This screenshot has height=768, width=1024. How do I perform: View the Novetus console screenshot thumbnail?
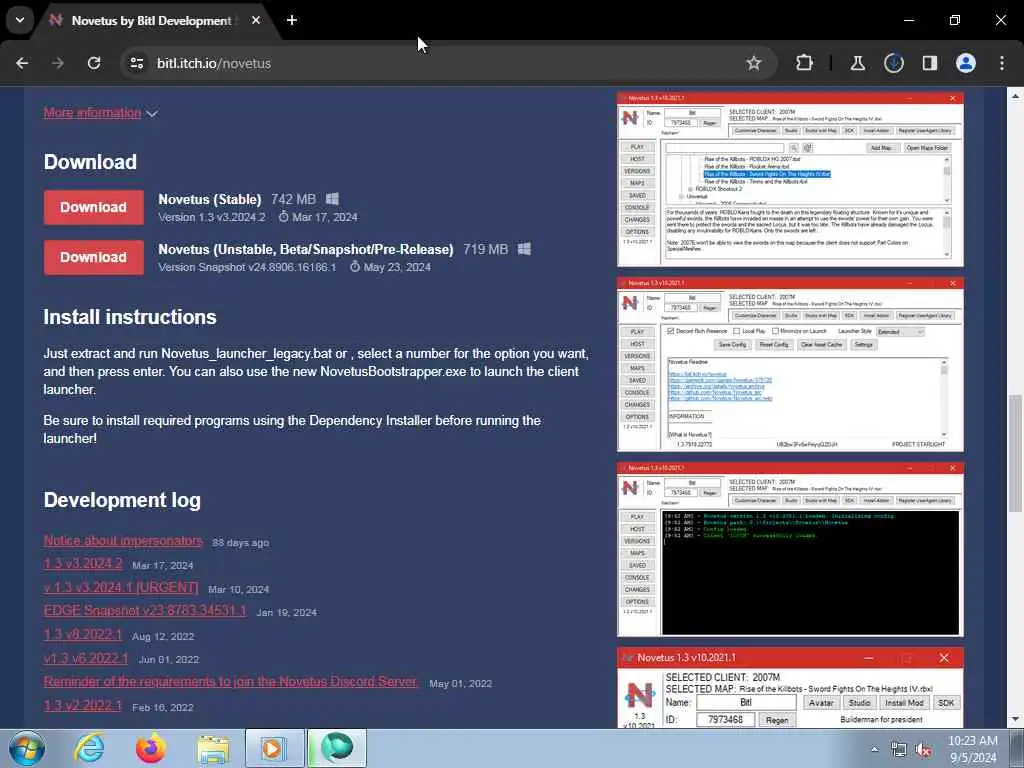(x=790, y=550)
